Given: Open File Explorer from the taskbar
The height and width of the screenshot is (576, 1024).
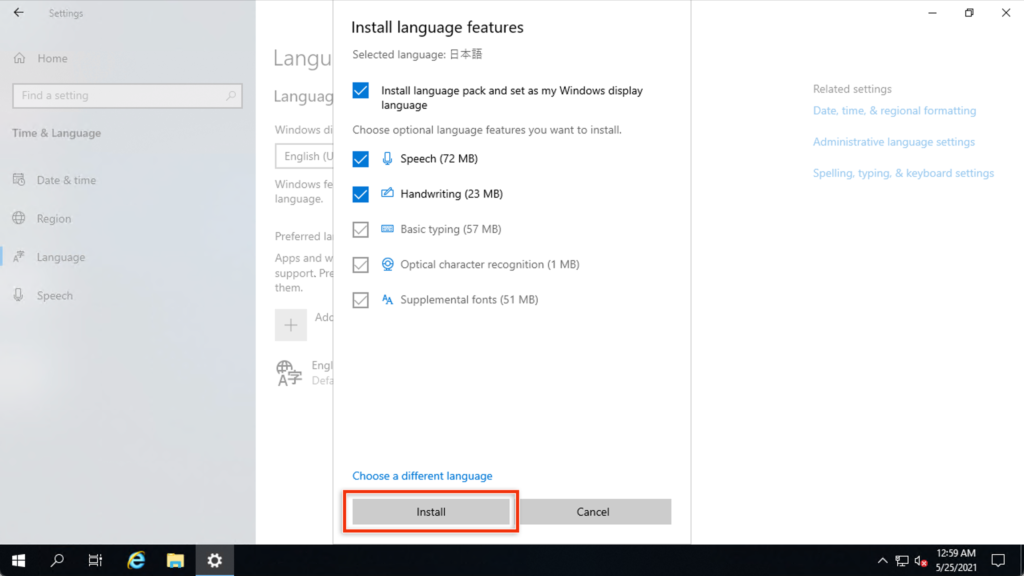Looking at the screenshot, I should (175, 560).
